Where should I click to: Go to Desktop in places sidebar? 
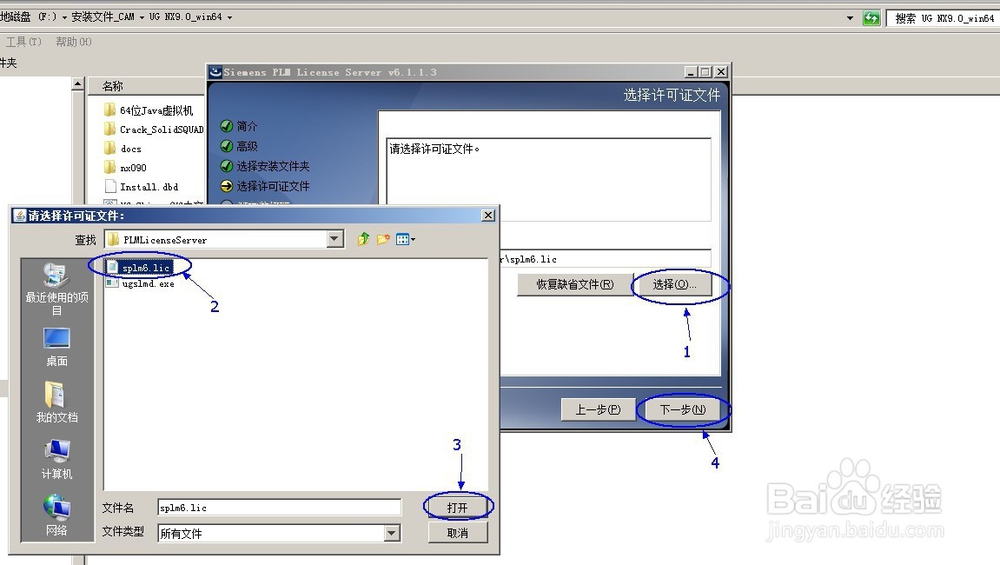[x=57, y=347]
